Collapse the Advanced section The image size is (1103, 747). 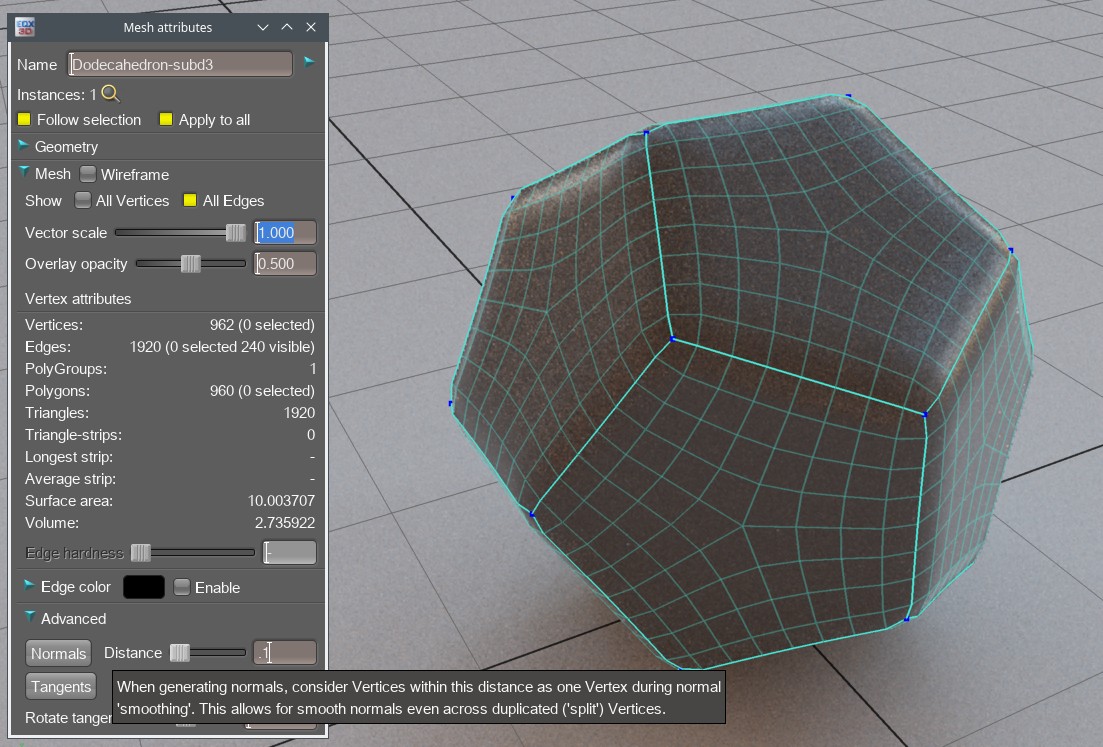(x=30, y=618)
